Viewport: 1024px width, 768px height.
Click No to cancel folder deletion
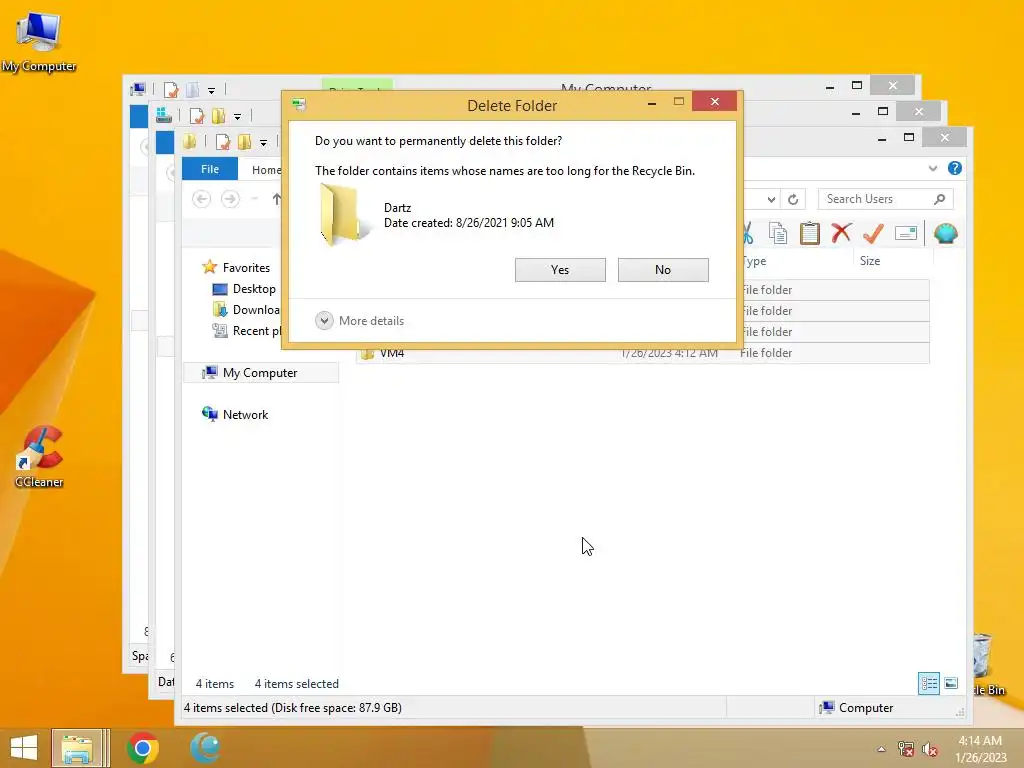coord(663,270)
